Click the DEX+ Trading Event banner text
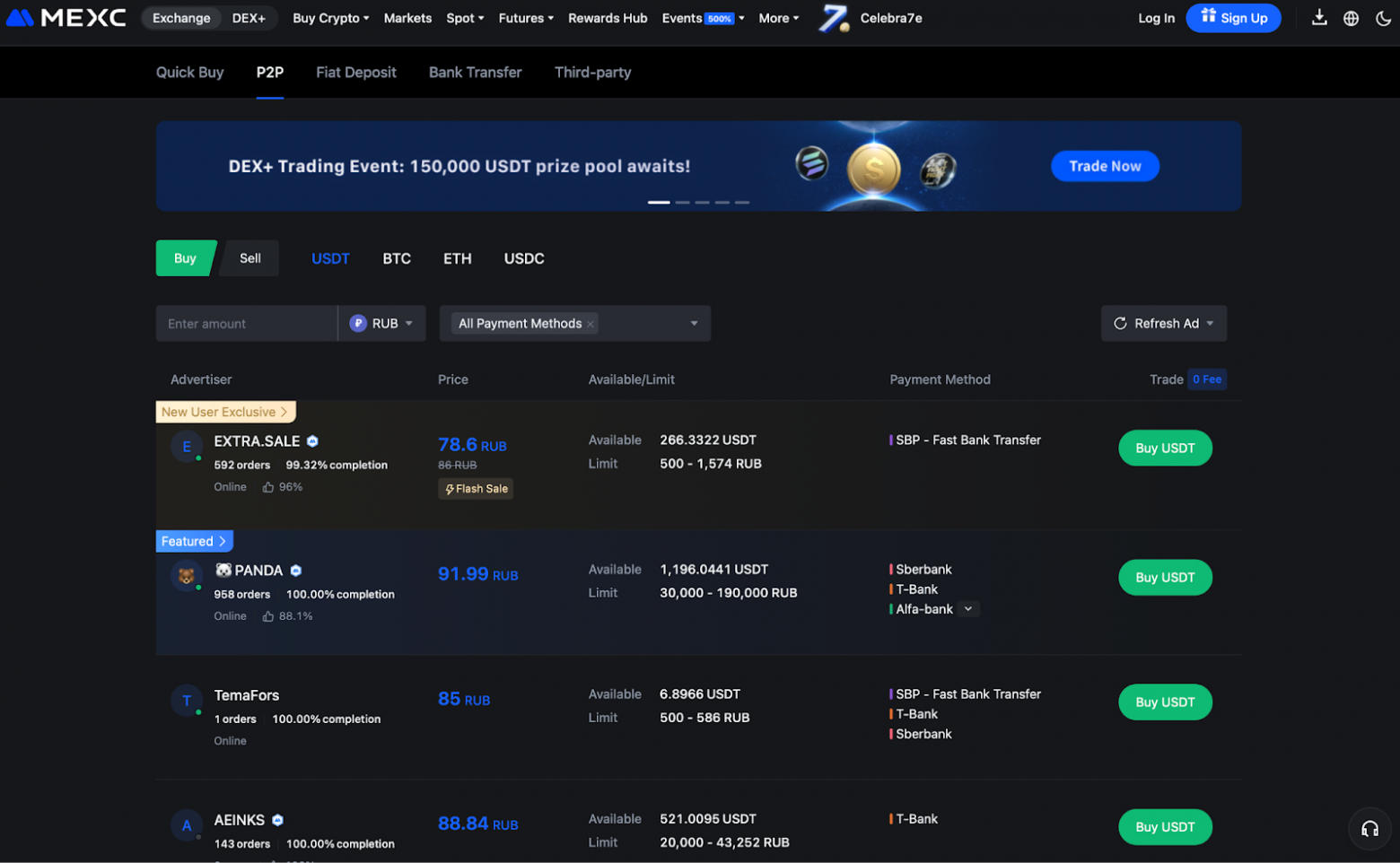Image resolution: width=1400 pixels, height=863 pixels. click(x=459, y=166)
